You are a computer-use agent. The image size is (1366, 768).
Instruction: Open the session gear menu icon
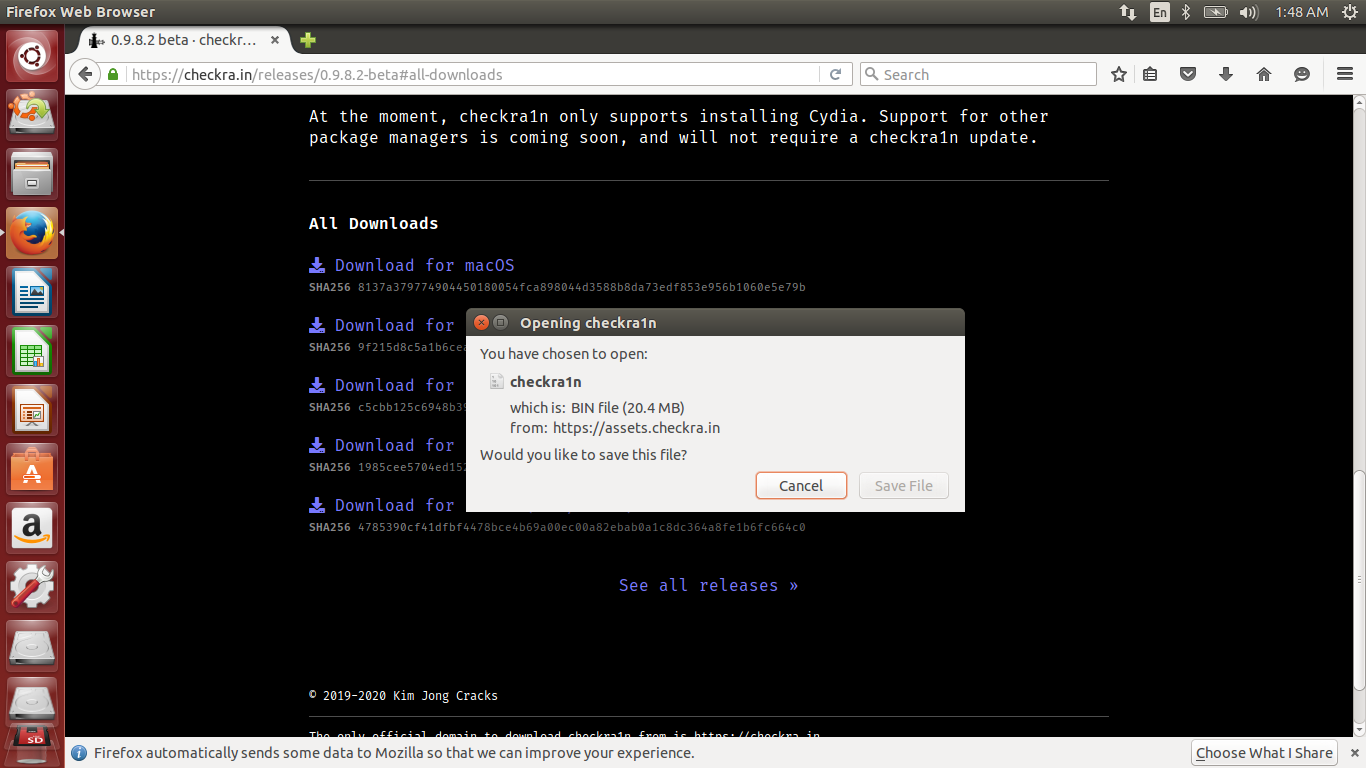[x=1348, y=12]
